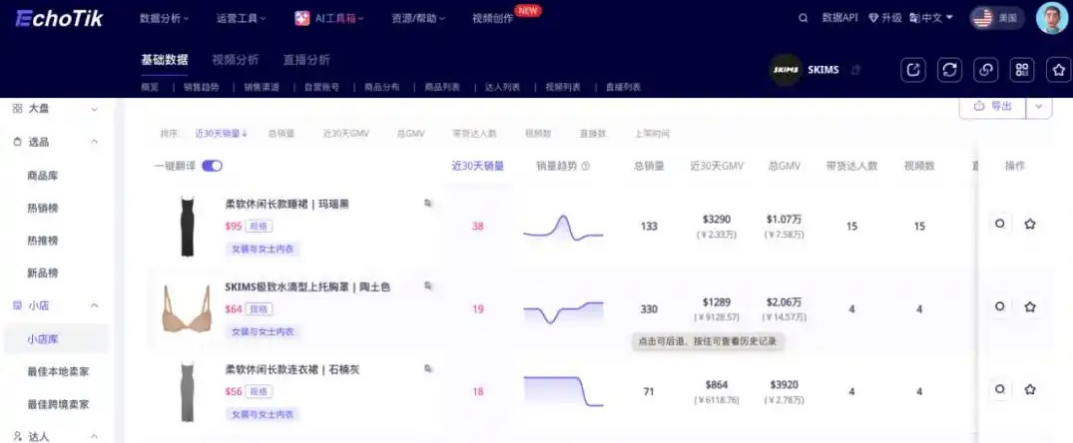Image resolution: width=1073 pixels, height=443 pixels.
Task: Open the 直播分析 tab
Action: point(306,60)
